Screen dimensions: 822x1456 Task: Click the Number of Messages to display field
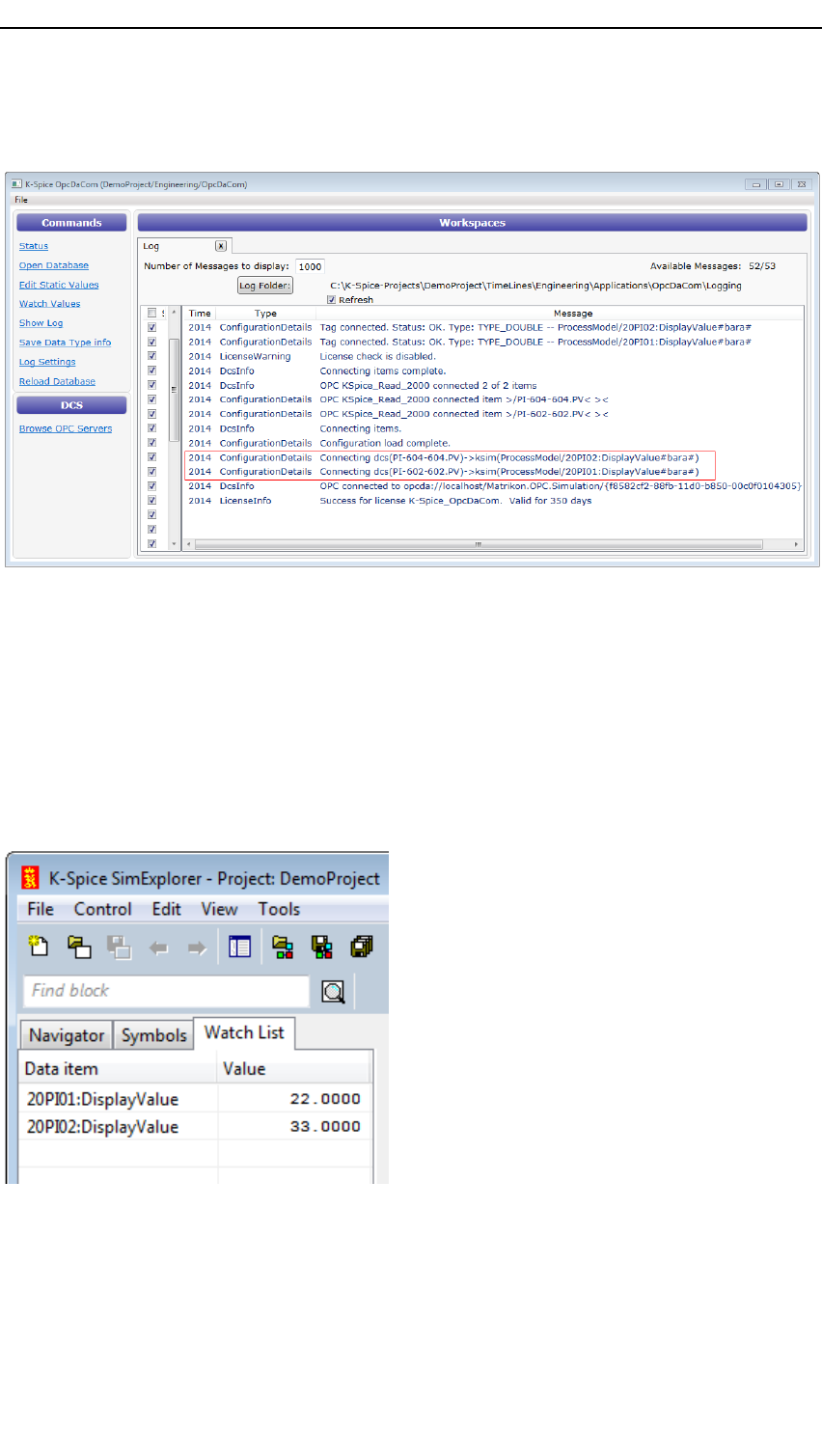pyautogui.click(x=310, y=266)
